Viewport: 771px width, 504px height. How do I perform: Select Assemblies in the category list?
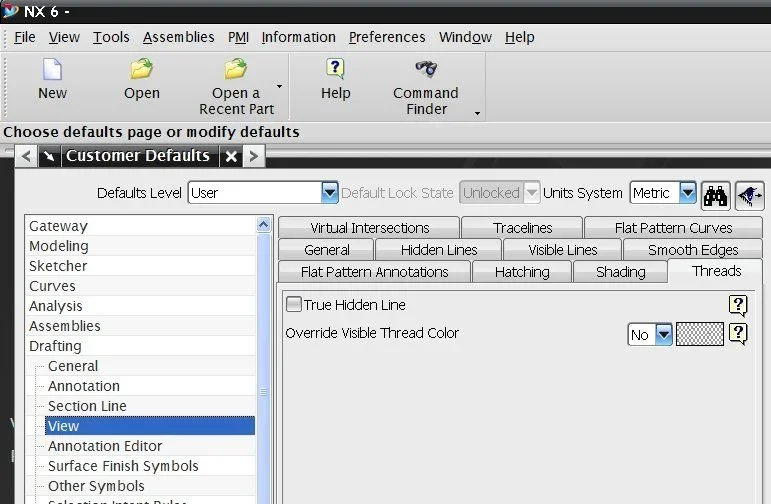click(140, 326)
